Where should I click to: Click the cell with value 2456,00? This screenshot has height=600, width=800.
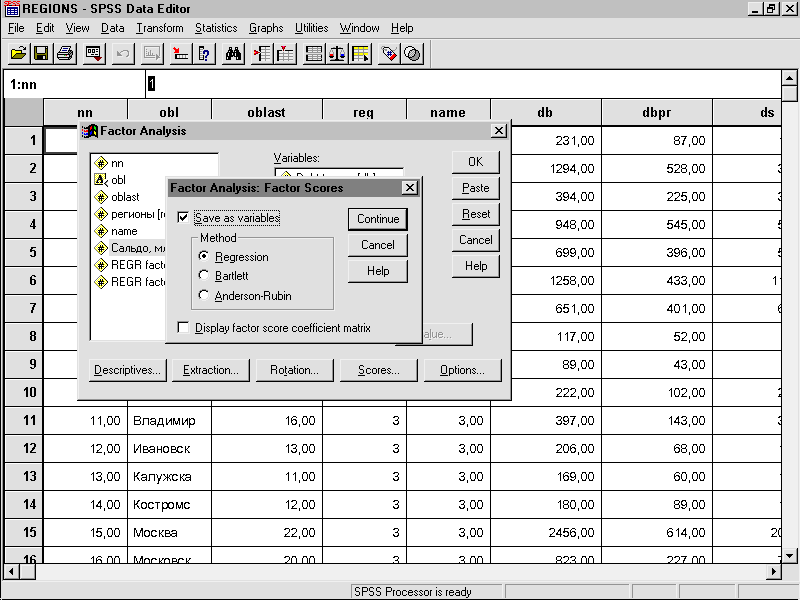(546, 533)
